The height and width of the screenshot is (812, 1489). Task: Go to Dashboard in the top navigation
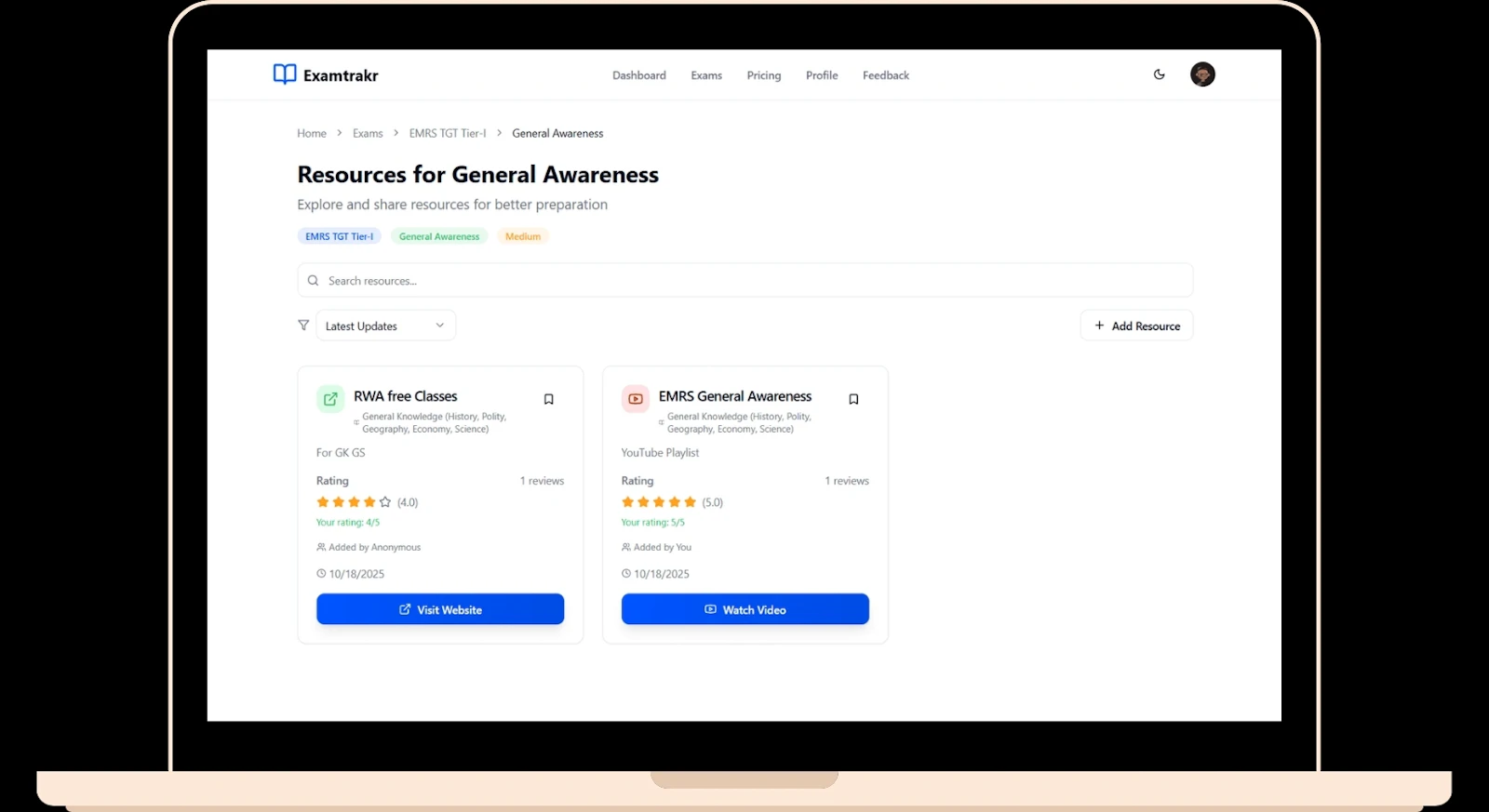pyautogui.click(x=639, y=75)
